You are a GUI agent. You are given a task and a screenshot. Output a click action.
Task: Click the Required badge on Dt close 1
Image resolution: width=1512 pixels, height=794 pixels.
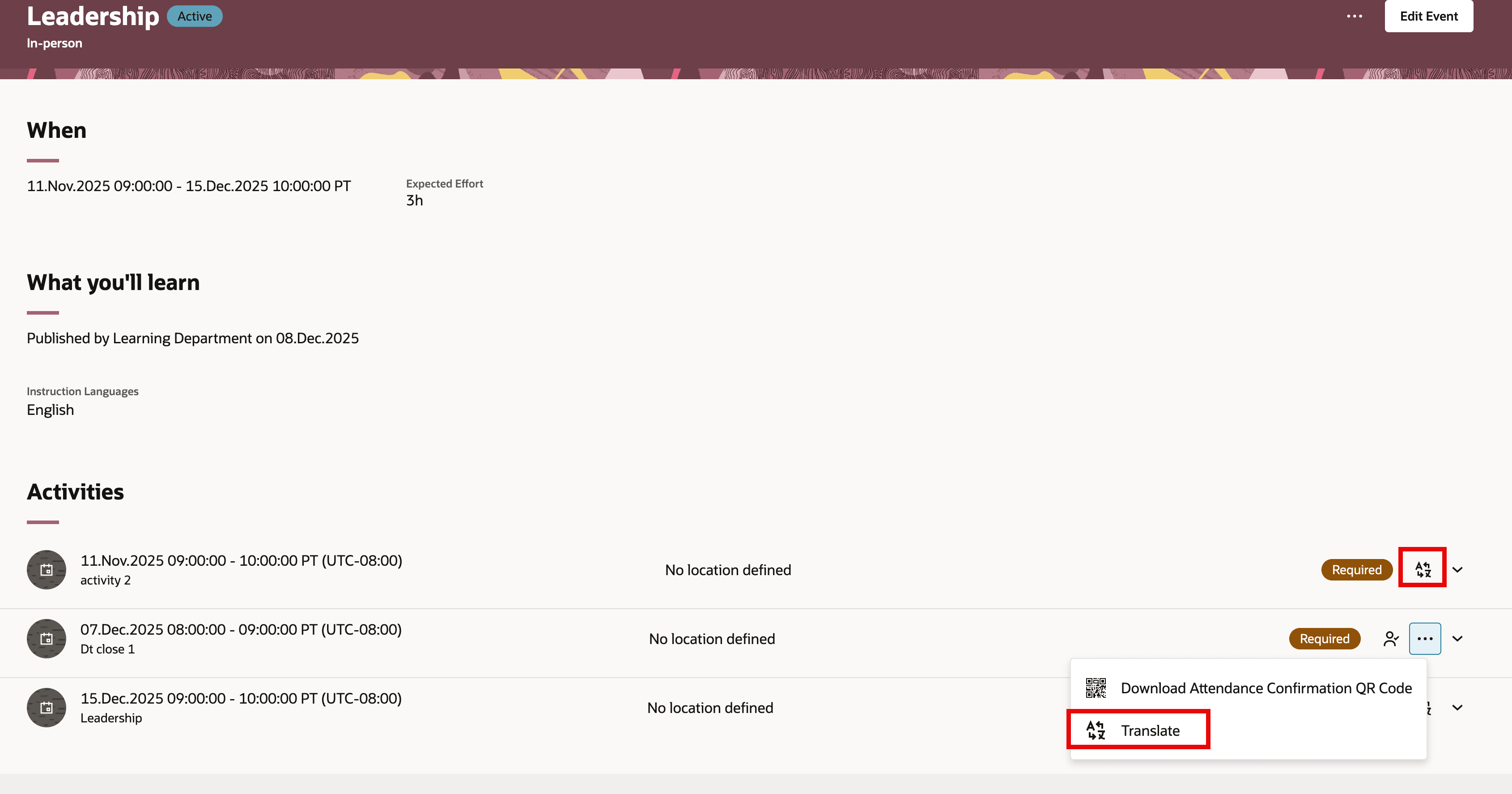coord(1324,638)
